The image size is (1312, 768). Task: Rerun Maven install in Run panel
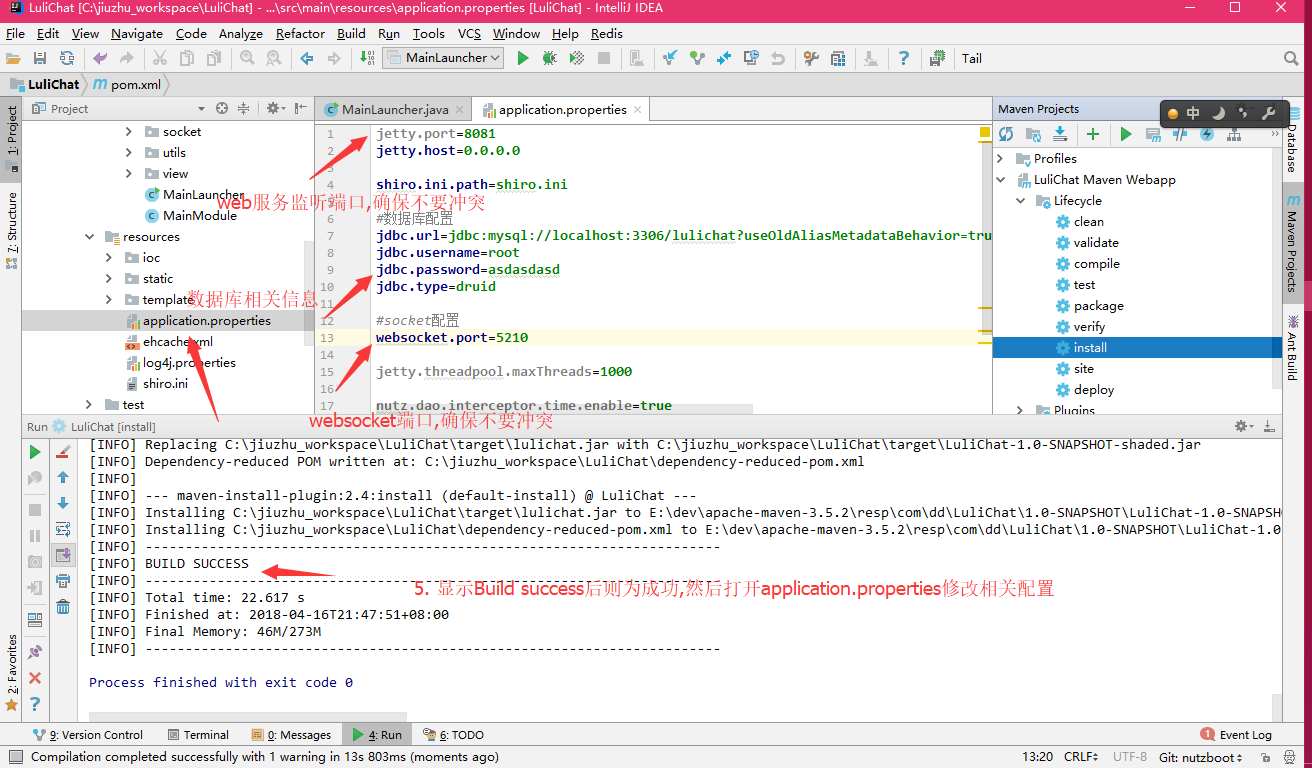tap(35, 452)
